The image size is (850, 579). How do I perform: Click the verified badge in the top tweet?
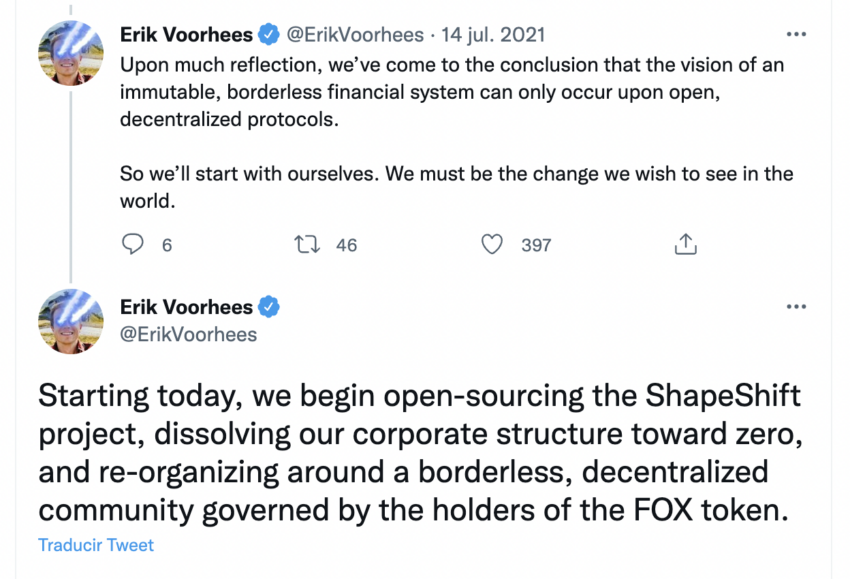click(x=269, y=35)
